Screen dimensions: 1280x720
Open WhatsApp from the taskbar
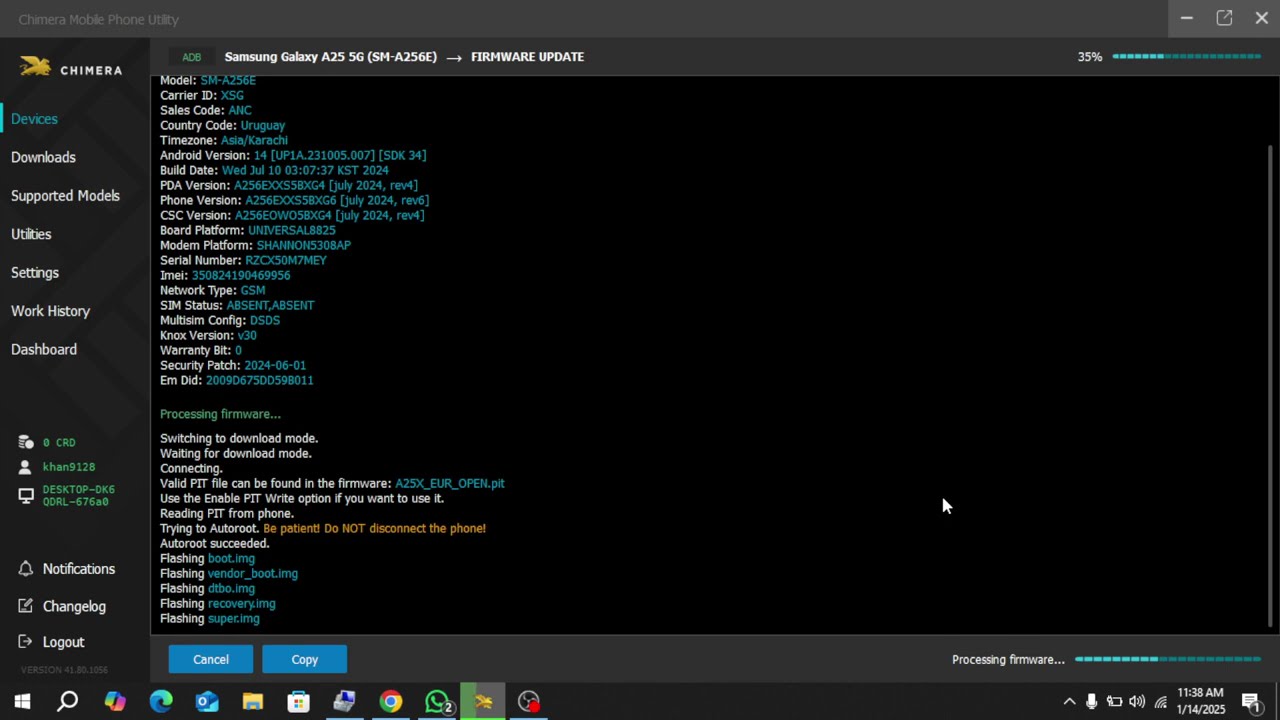(437, 702)
